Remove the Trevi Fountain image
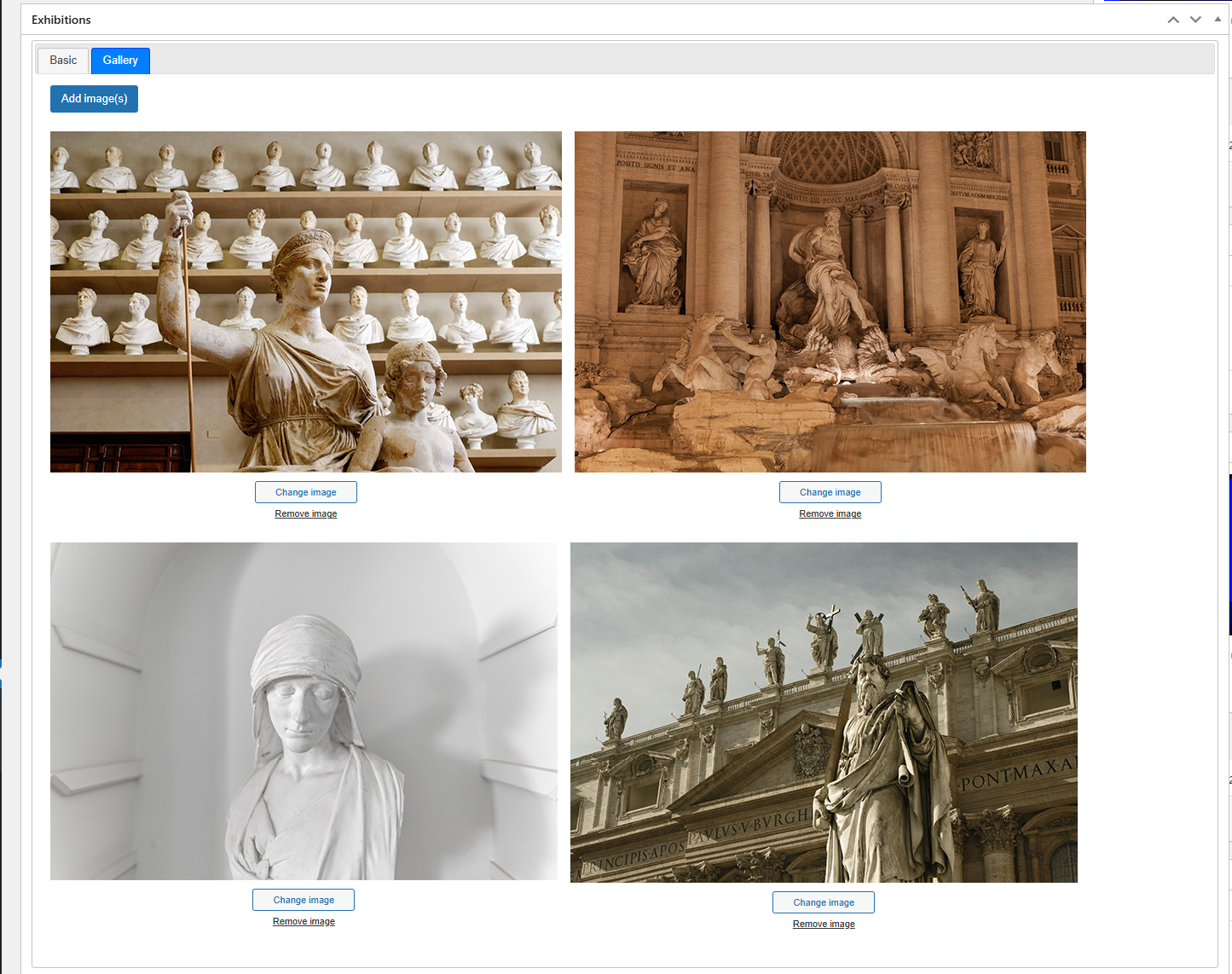The width and height of the screenshot is (1232, 974). tap(830, 513)
